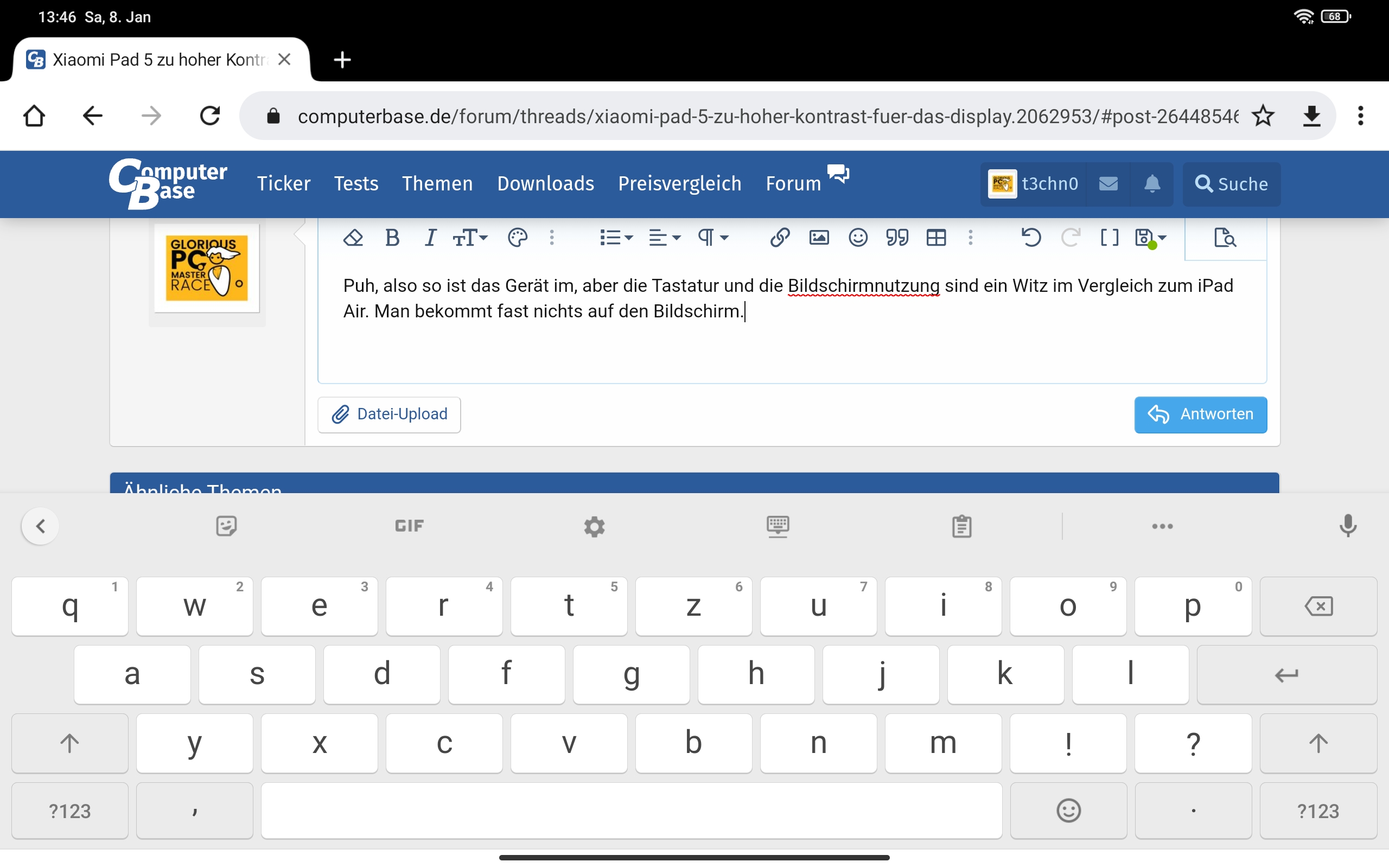Switch to the Xiaomi Pad 5 browser tab
Viewport: 1389px width, 868px height.
(158, 60)
